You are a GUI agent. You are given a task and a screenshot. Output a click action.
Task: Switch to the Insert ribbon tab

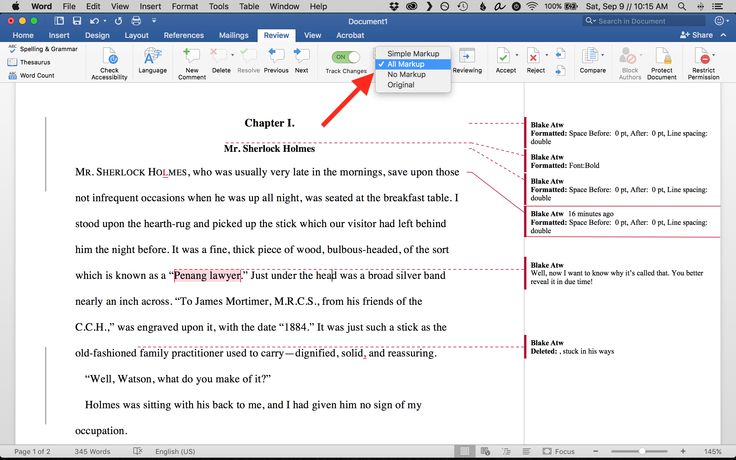[x=59, y=35]
